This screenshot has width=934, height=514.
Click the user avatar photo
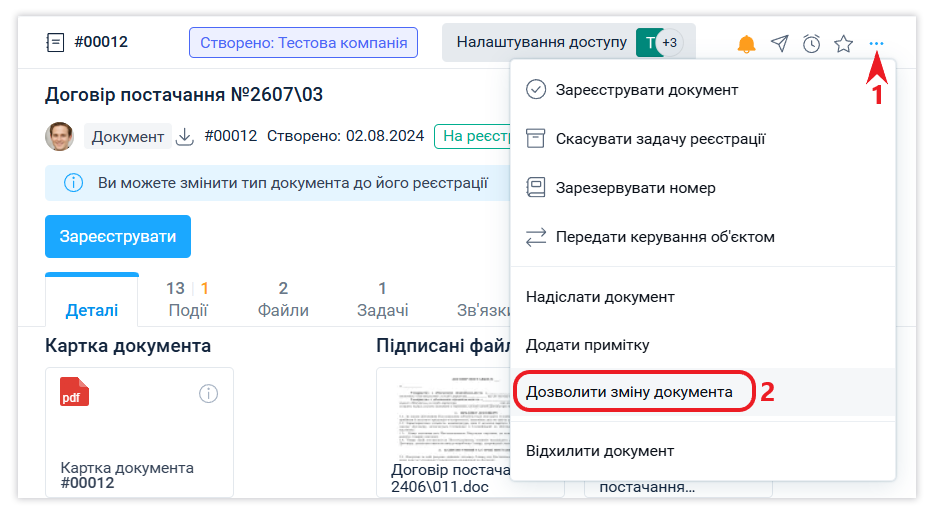[60, 137]
